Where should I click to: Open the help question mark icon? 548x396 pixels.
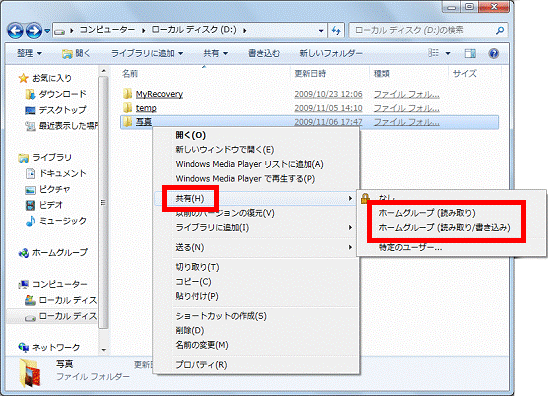pos(493,53)
